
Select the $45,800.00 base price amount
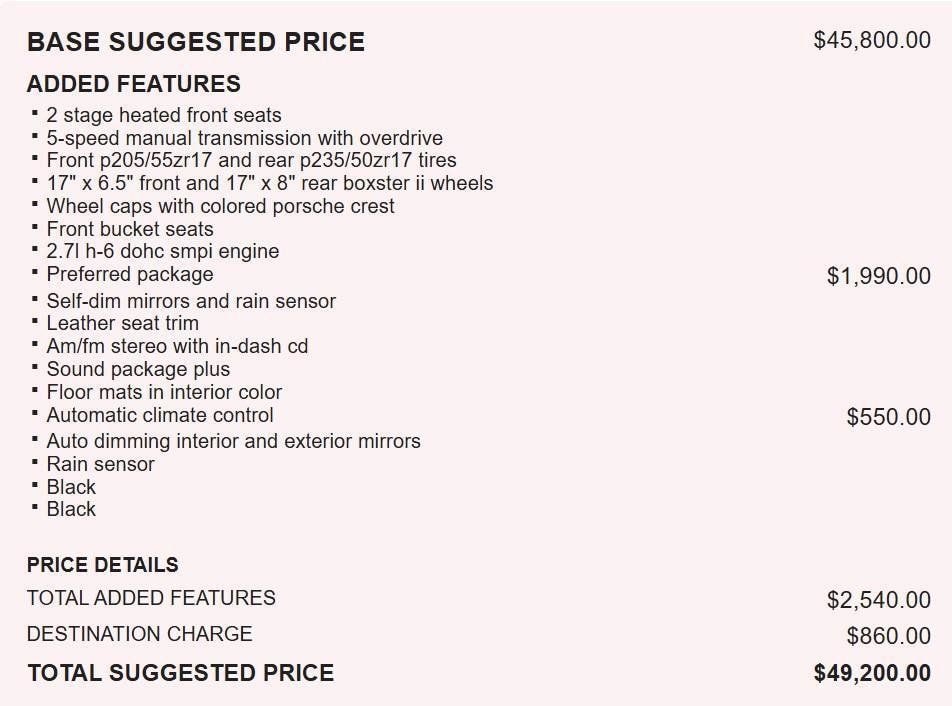coord(872,41)
